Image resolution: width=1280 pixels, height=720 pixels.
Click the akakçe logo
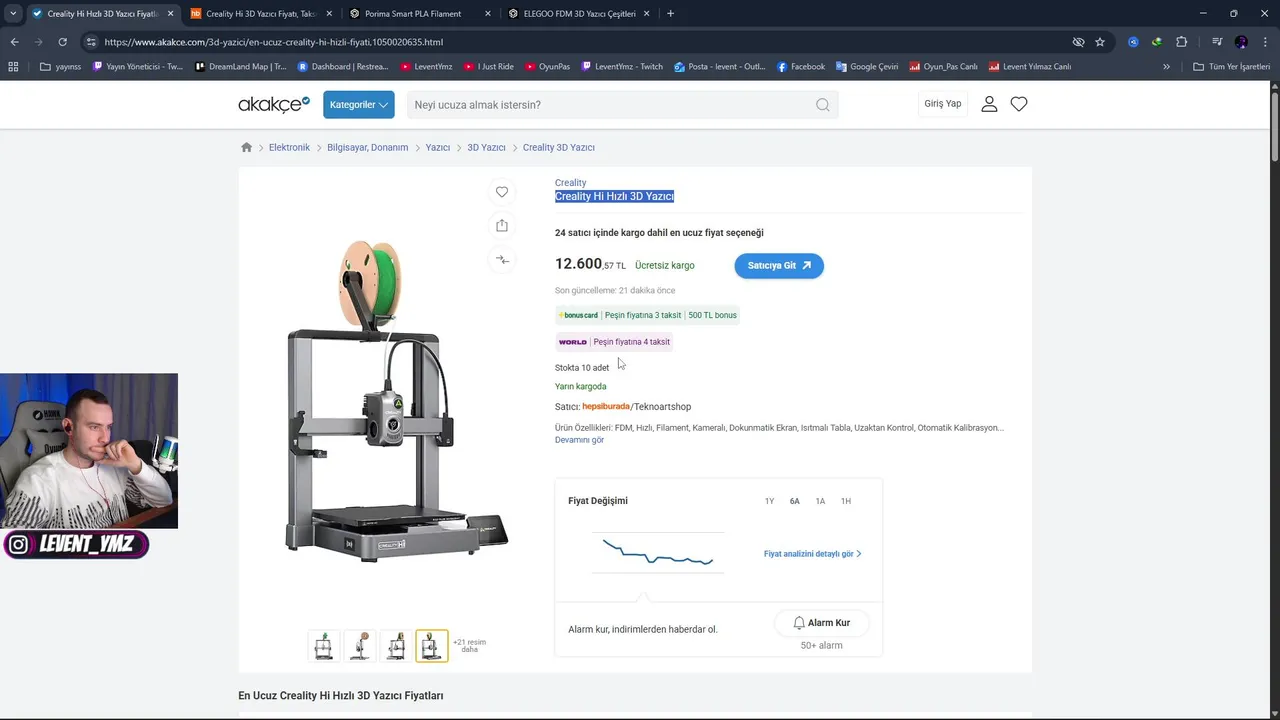(274, 104)
